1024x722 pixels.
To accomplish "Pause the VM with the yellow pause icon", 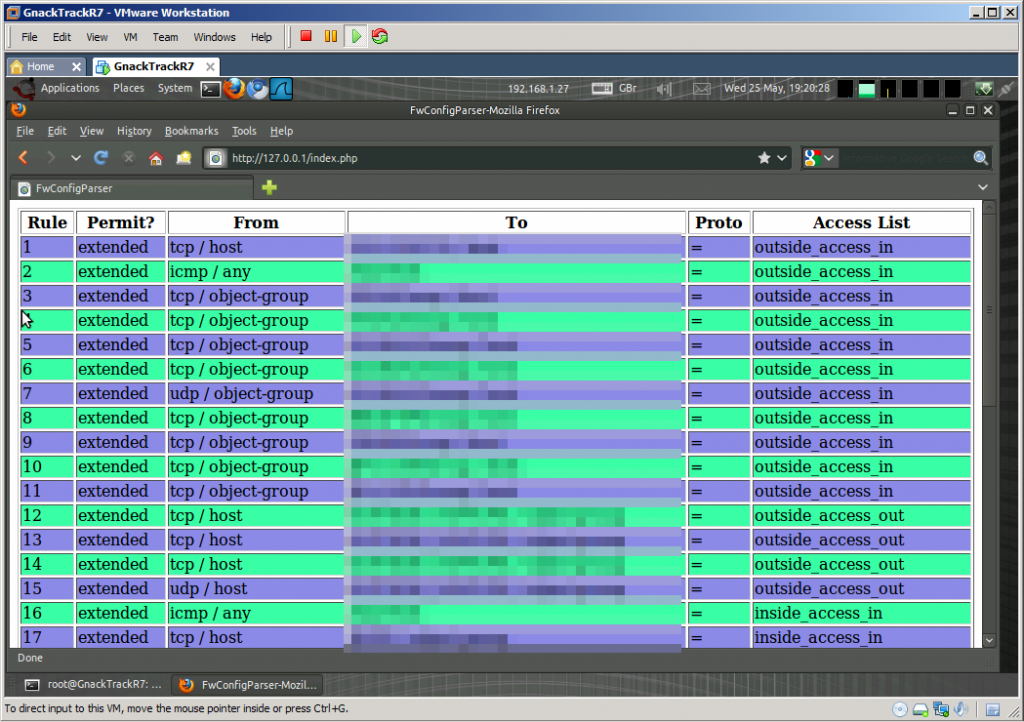I will pos(331,36).
